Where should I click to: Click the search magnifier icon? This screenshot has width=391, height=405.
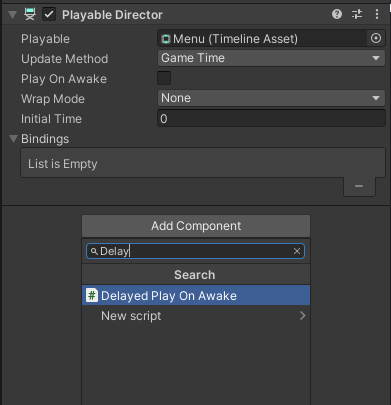pos(94,251)
